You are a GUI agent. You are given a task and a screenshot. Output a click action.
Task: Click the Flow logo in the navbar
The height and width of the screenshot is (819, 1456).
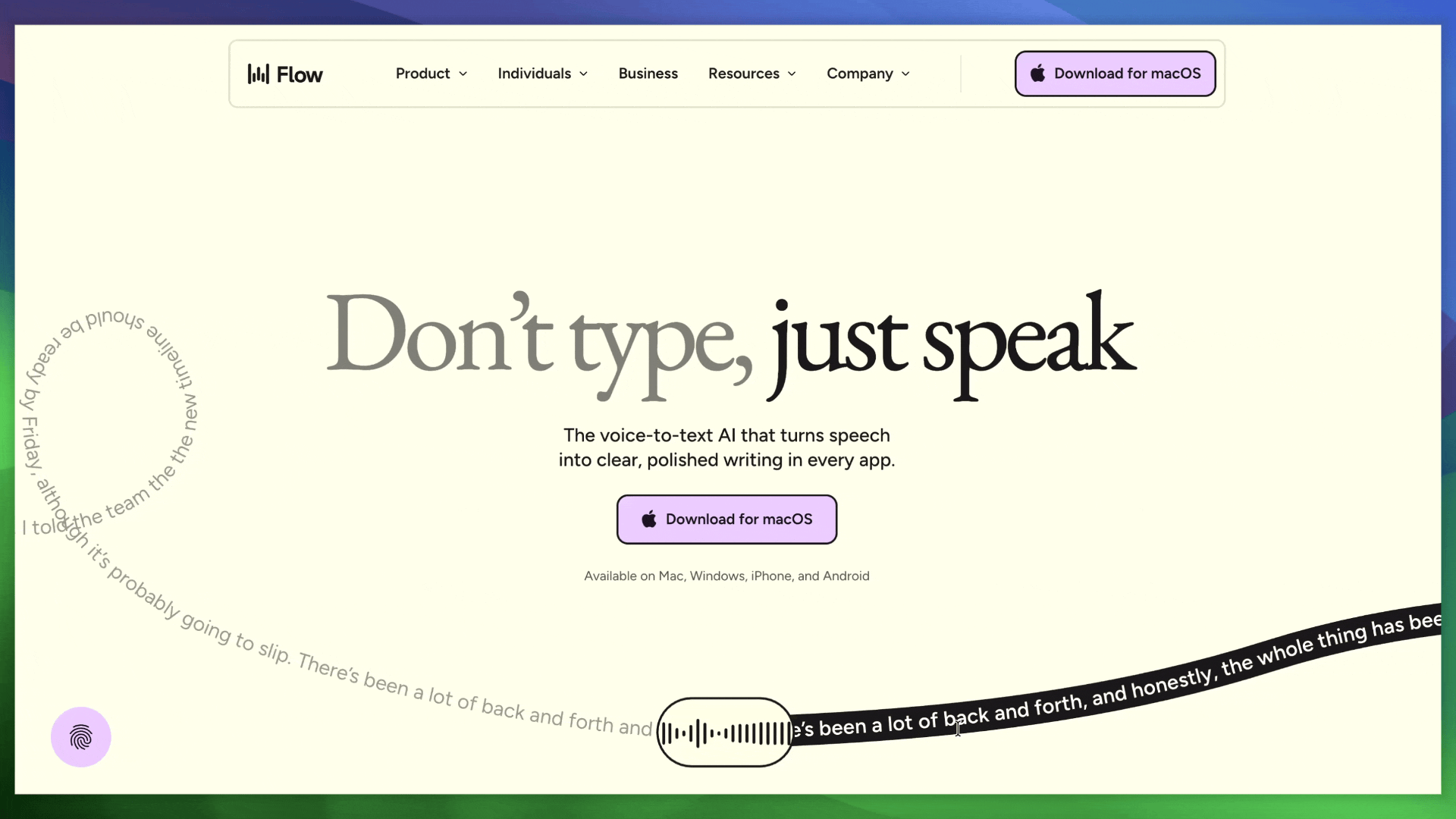point(285,74)
